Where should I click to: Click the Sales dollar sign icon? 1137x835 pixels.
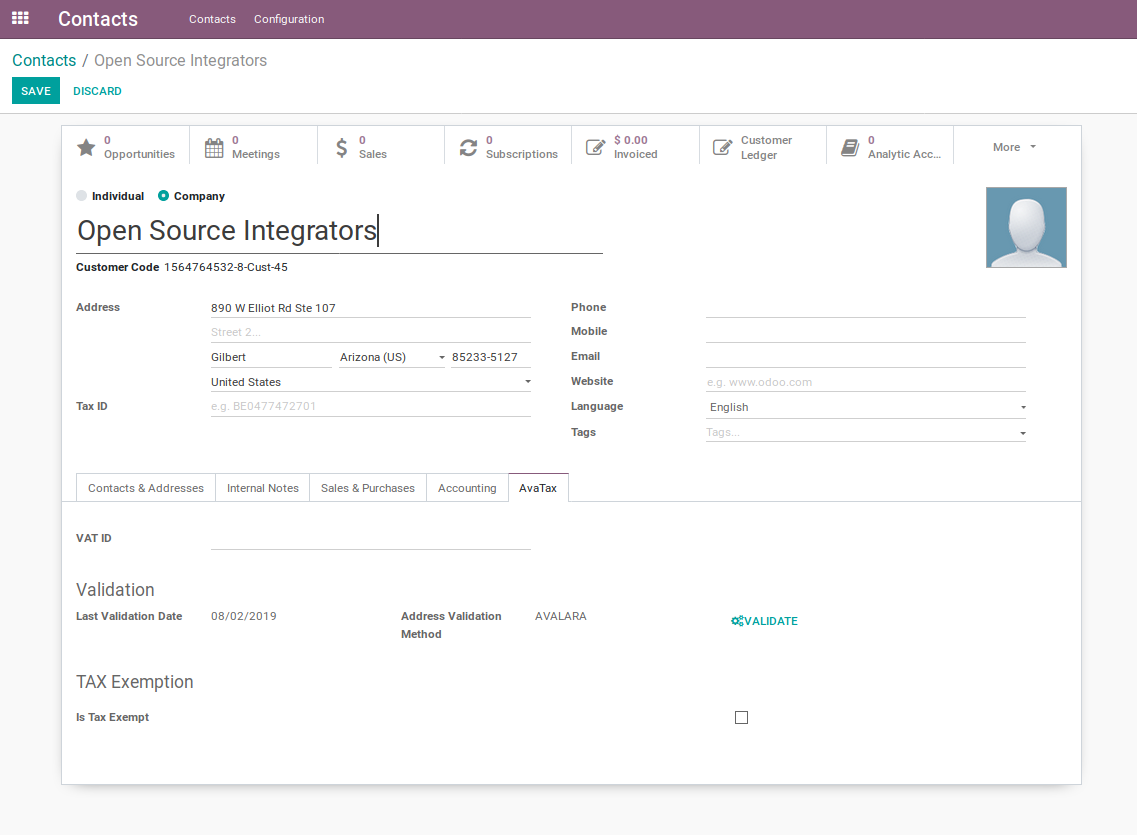pos(342,147)
